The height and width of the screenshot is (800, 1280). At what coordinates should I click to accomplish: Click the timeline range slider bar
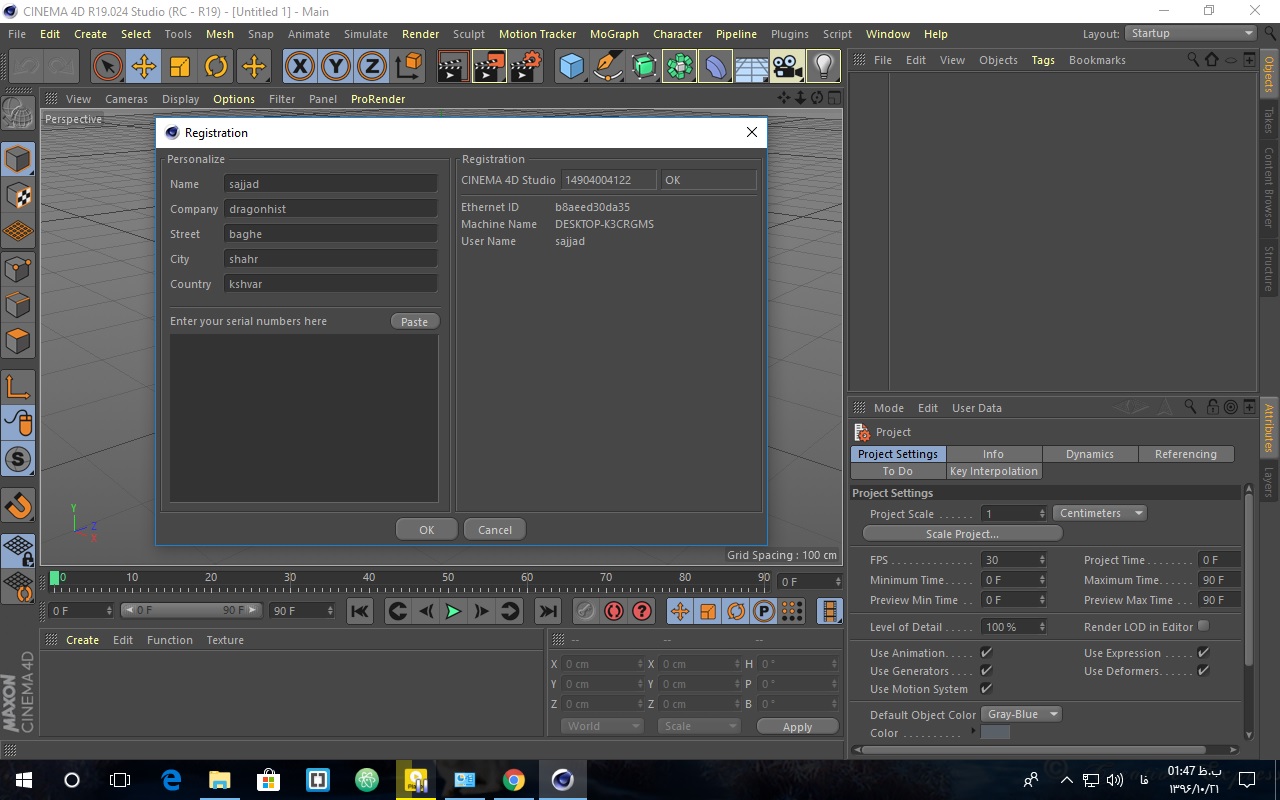click(191, 610)
